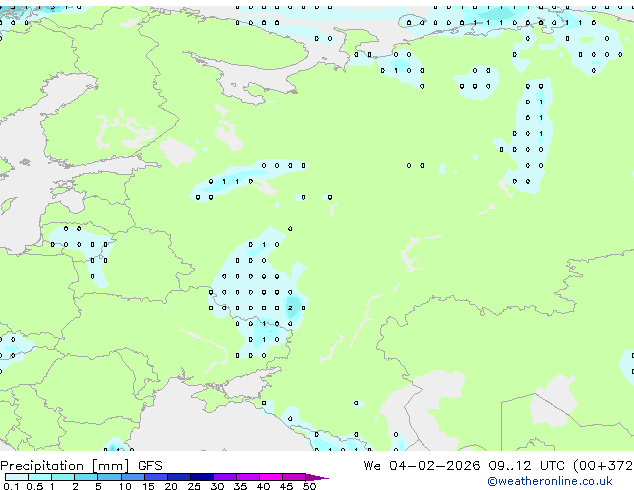Click the legend label '0.5'

click(x=35, y=486)
